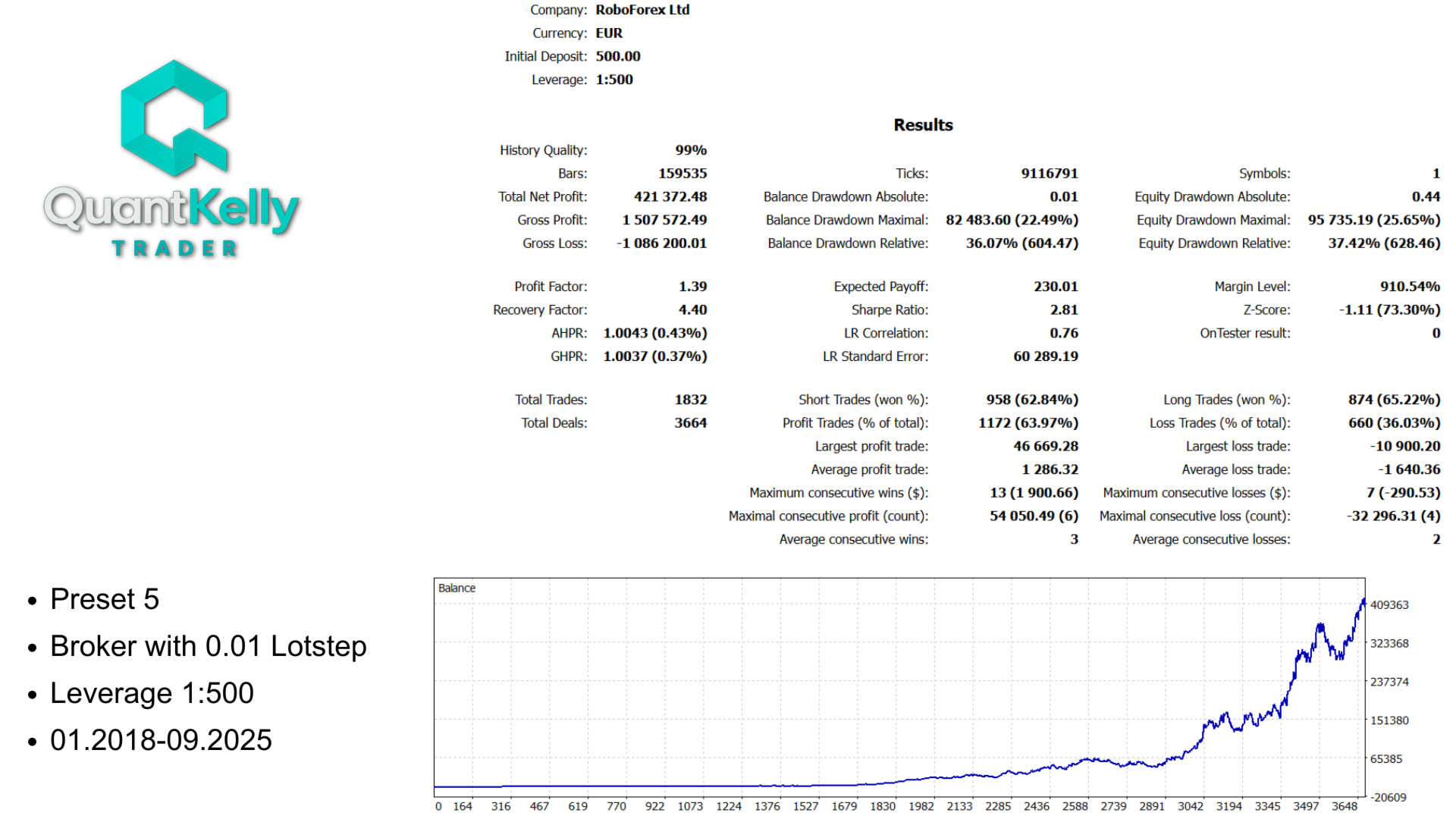Click y-axis label -20609
The height and width of the screenshot is (819, 1456).
[1388, 798]
